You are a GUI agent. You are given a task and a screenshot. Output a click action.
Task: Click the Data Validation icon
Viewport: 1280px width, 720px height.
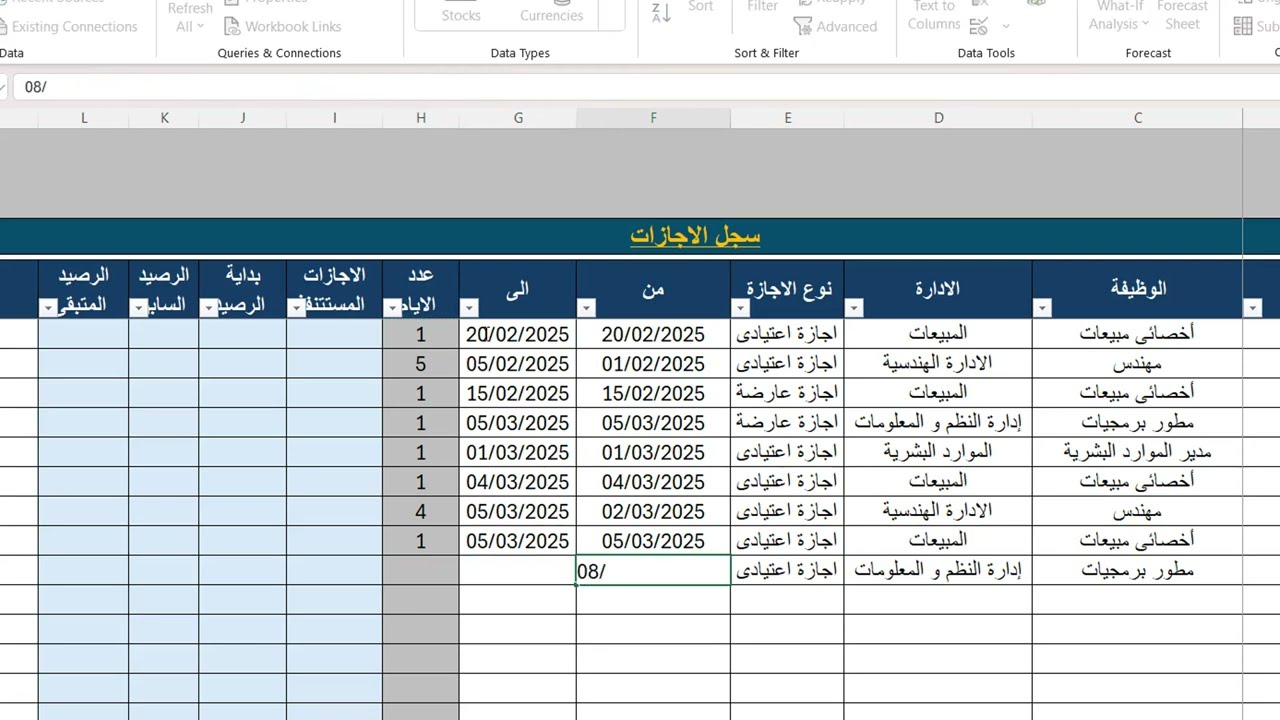click(979, 26)
